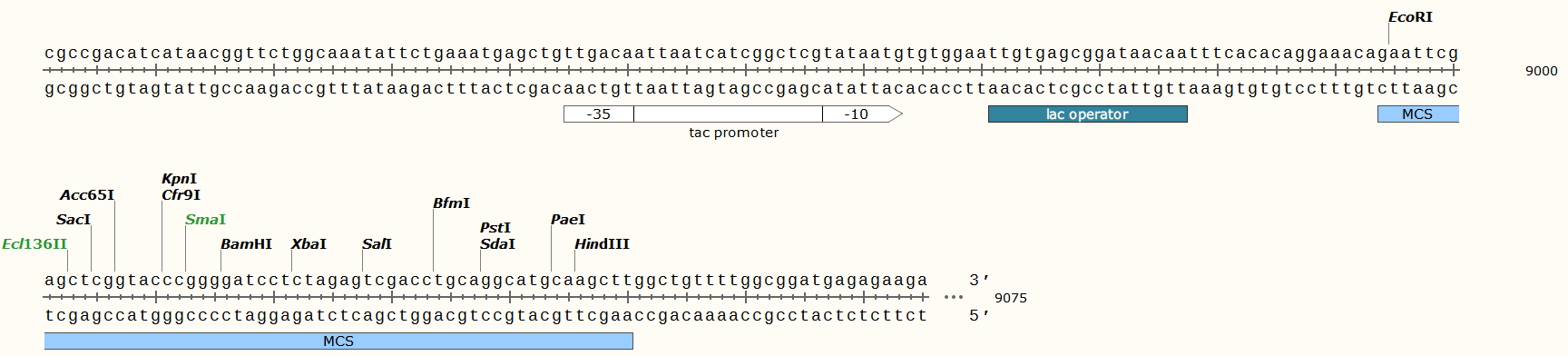Click the KpnI enzyme label
This screenshot has width=1568, height=356.
tap(179, 179)
